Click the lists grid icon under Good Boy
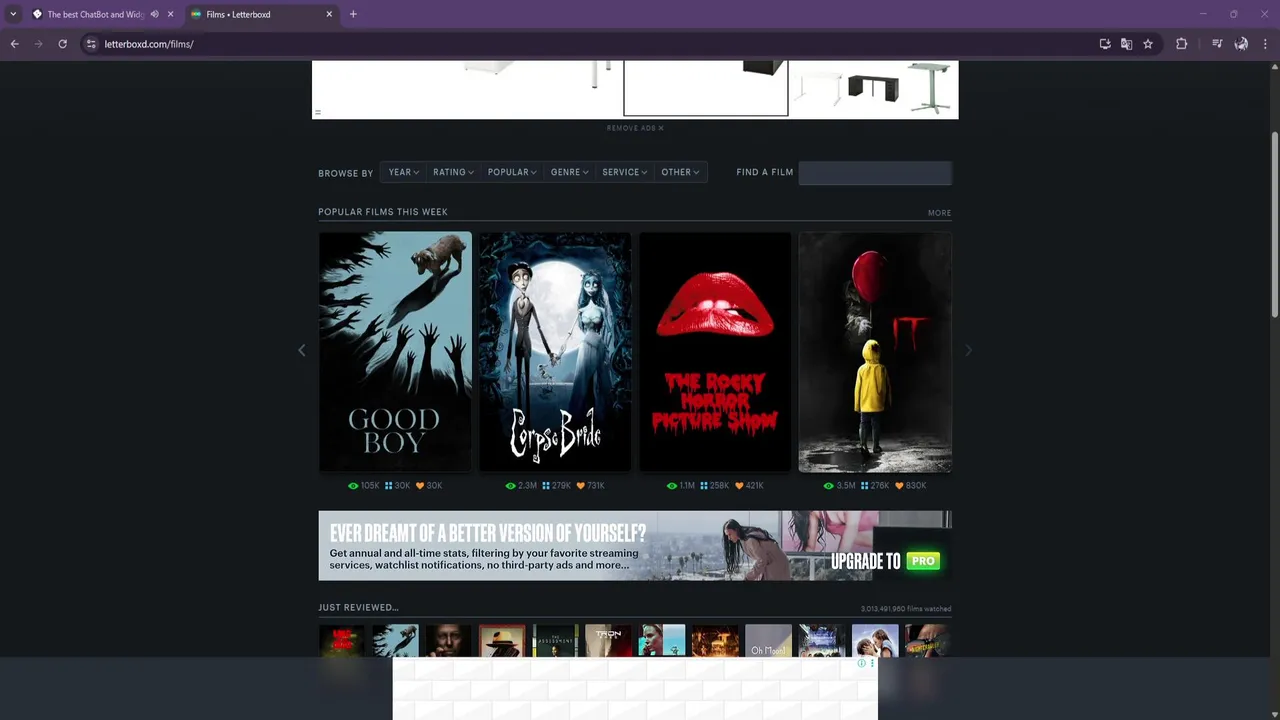 point(389,486)
